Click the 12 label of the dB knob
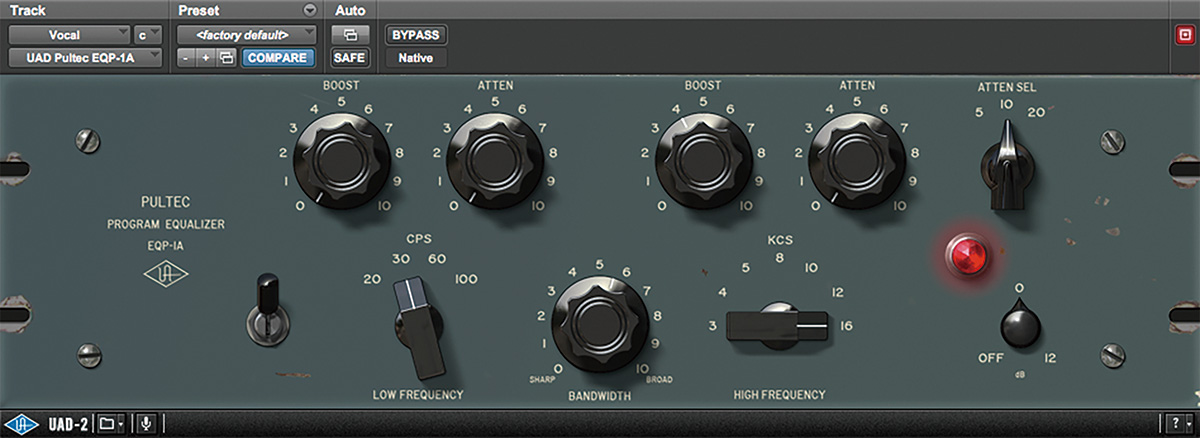The image size is (1200, 438). (x=1050, y=358)
